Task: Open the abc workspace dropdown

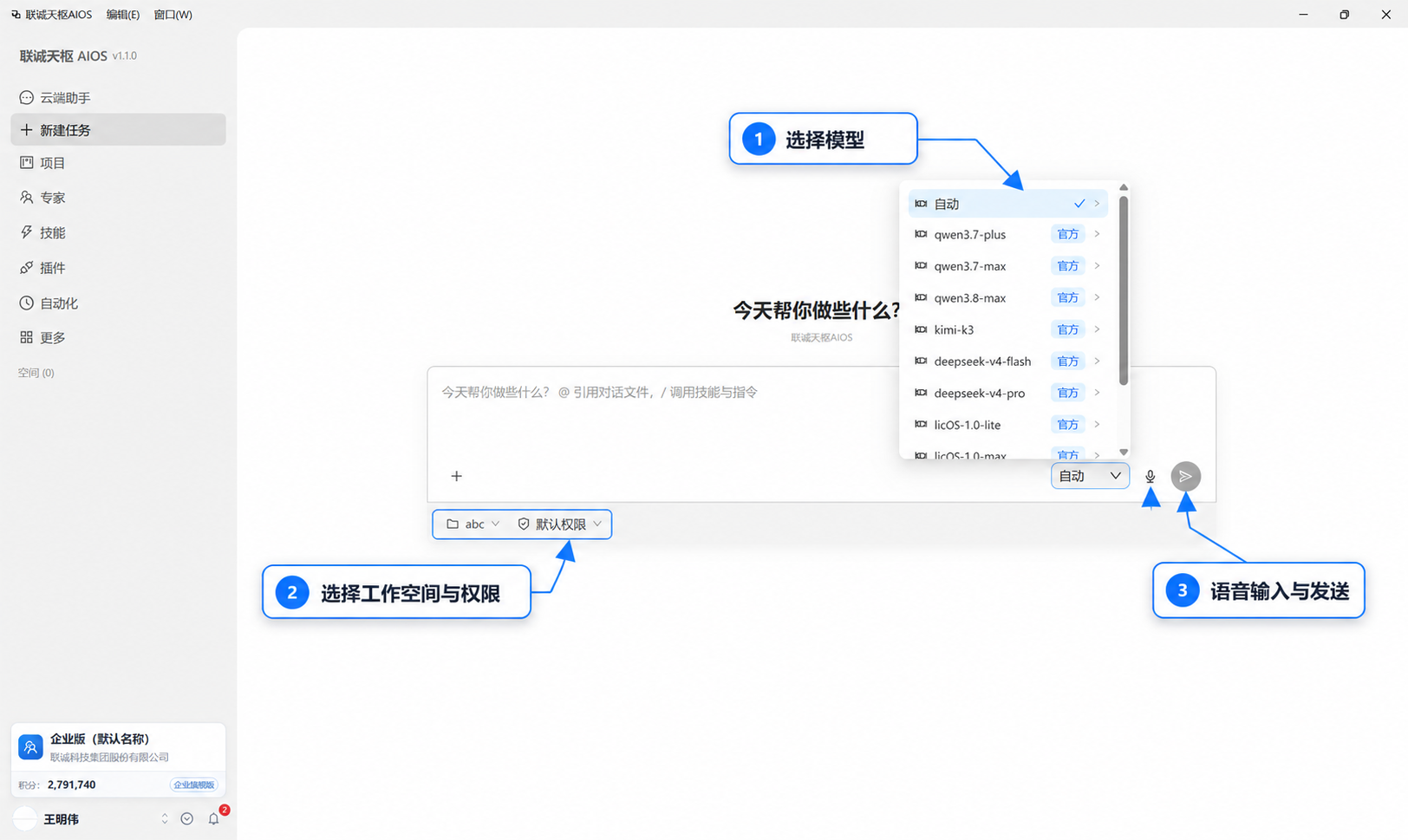Action: (473, 524)
